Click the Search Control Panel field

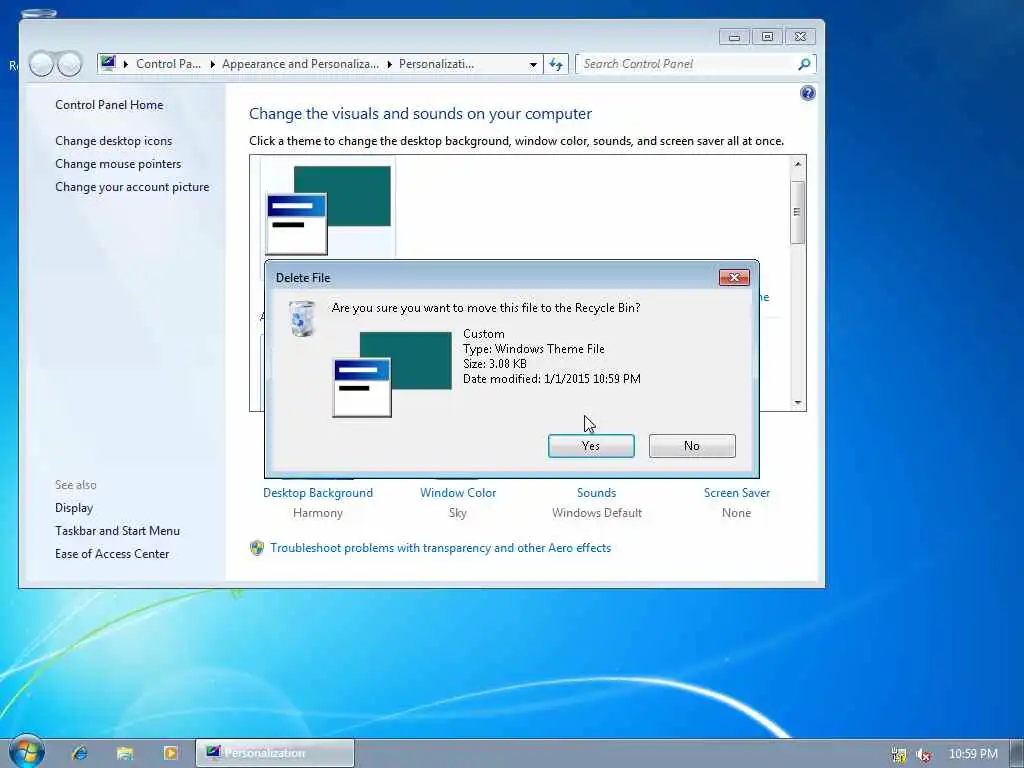click(686, 64)
